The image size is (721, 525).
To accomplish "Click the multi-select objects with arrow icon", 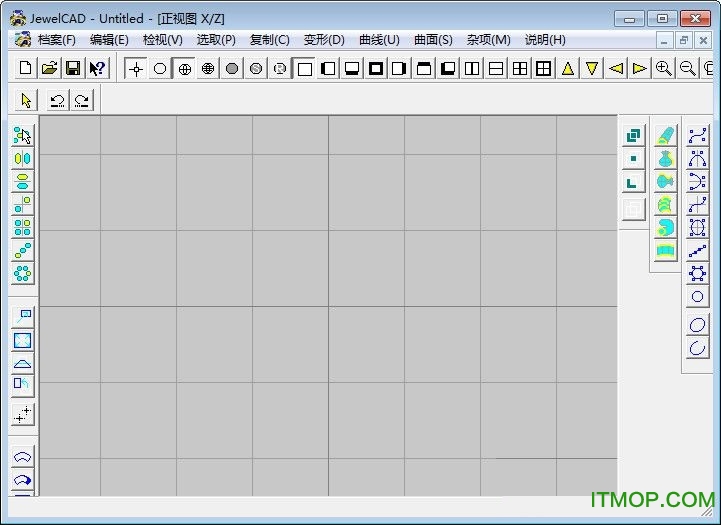I will 23,136.
